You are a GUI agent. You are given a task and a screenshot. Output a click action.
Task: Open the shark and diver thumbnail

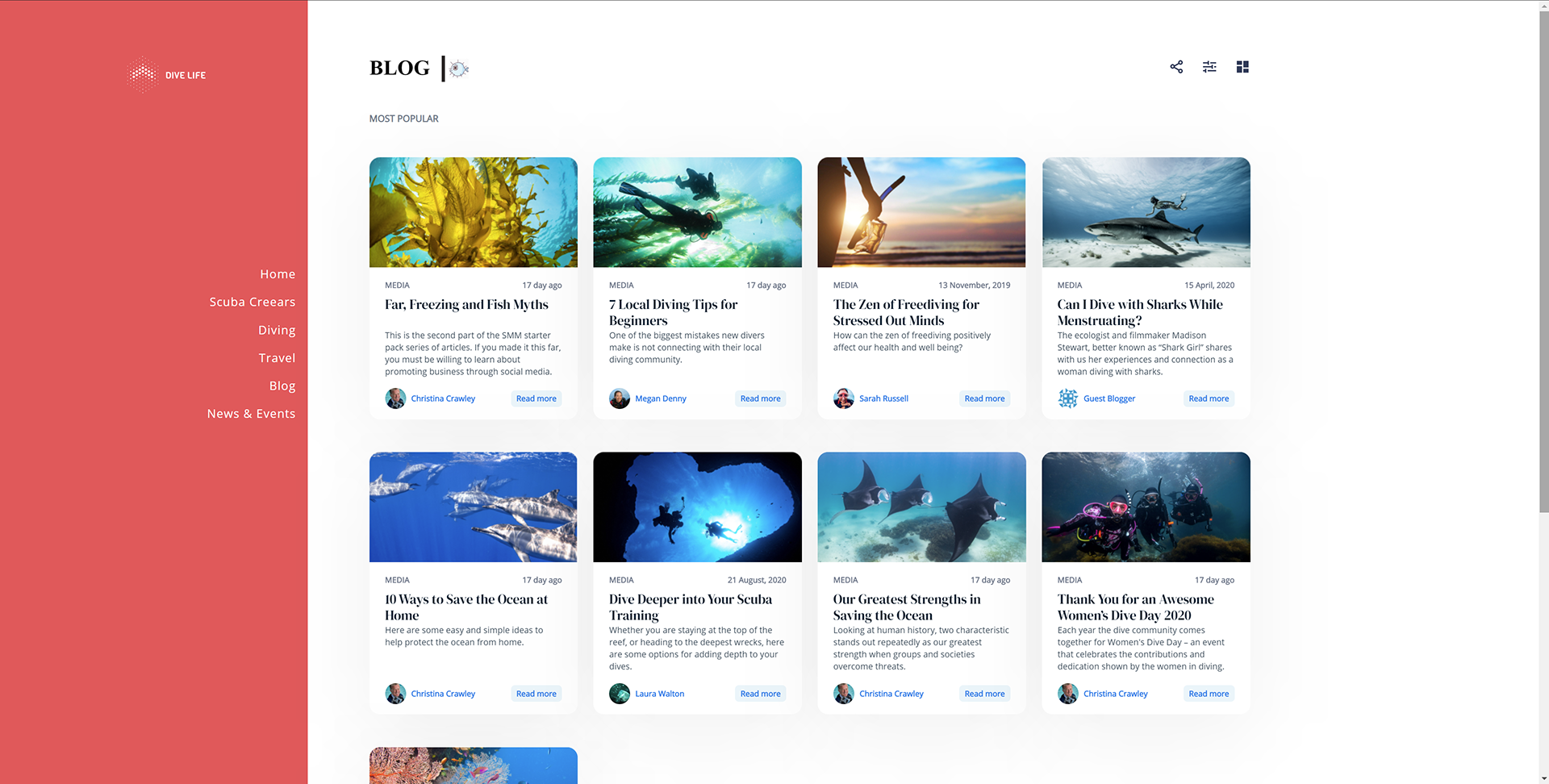click(x=1146, y=212)
